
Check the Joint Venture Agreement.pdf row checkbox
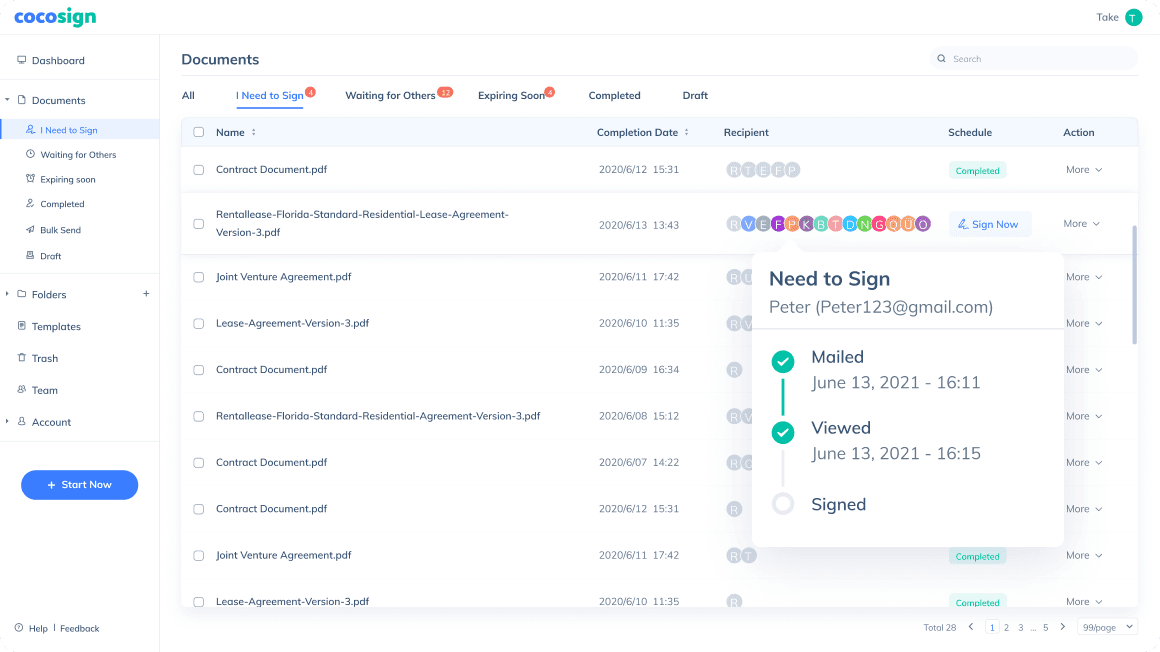[x=198, y=277]
